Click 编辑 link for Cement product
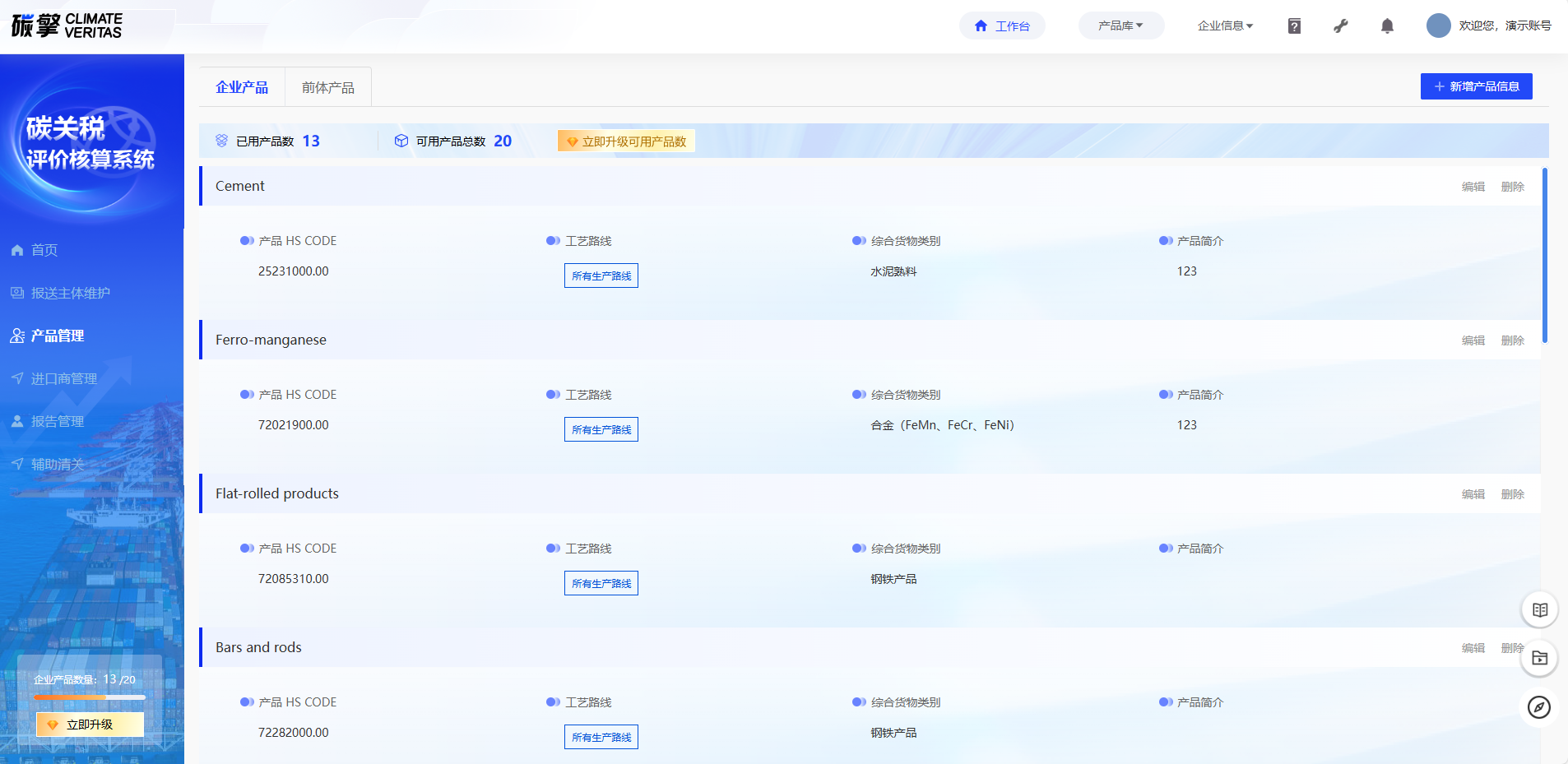Viewport: 1568px width, 764px height. coord(1473,187)
